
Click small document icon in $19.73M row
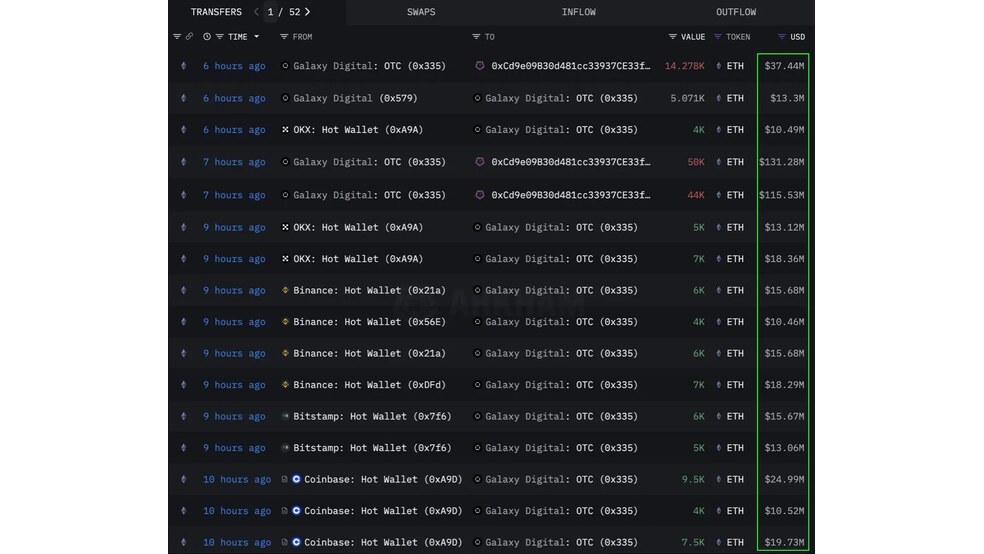[284, 542]
